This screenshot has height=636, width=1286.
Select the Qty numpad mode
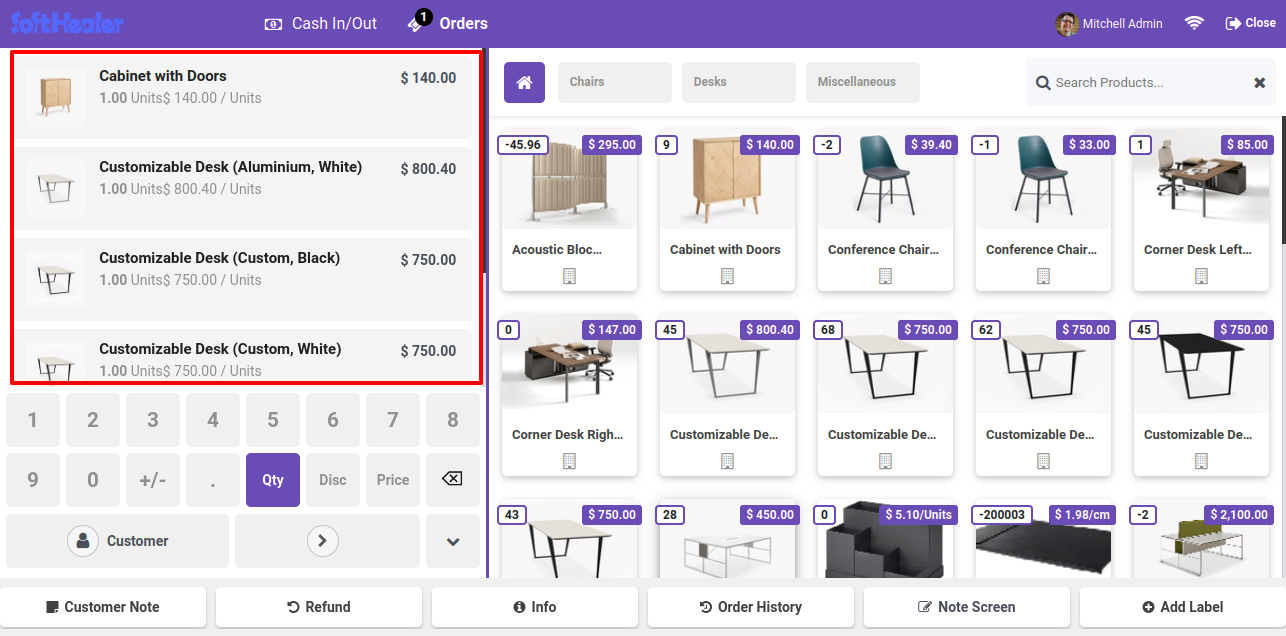click(273, 480)
